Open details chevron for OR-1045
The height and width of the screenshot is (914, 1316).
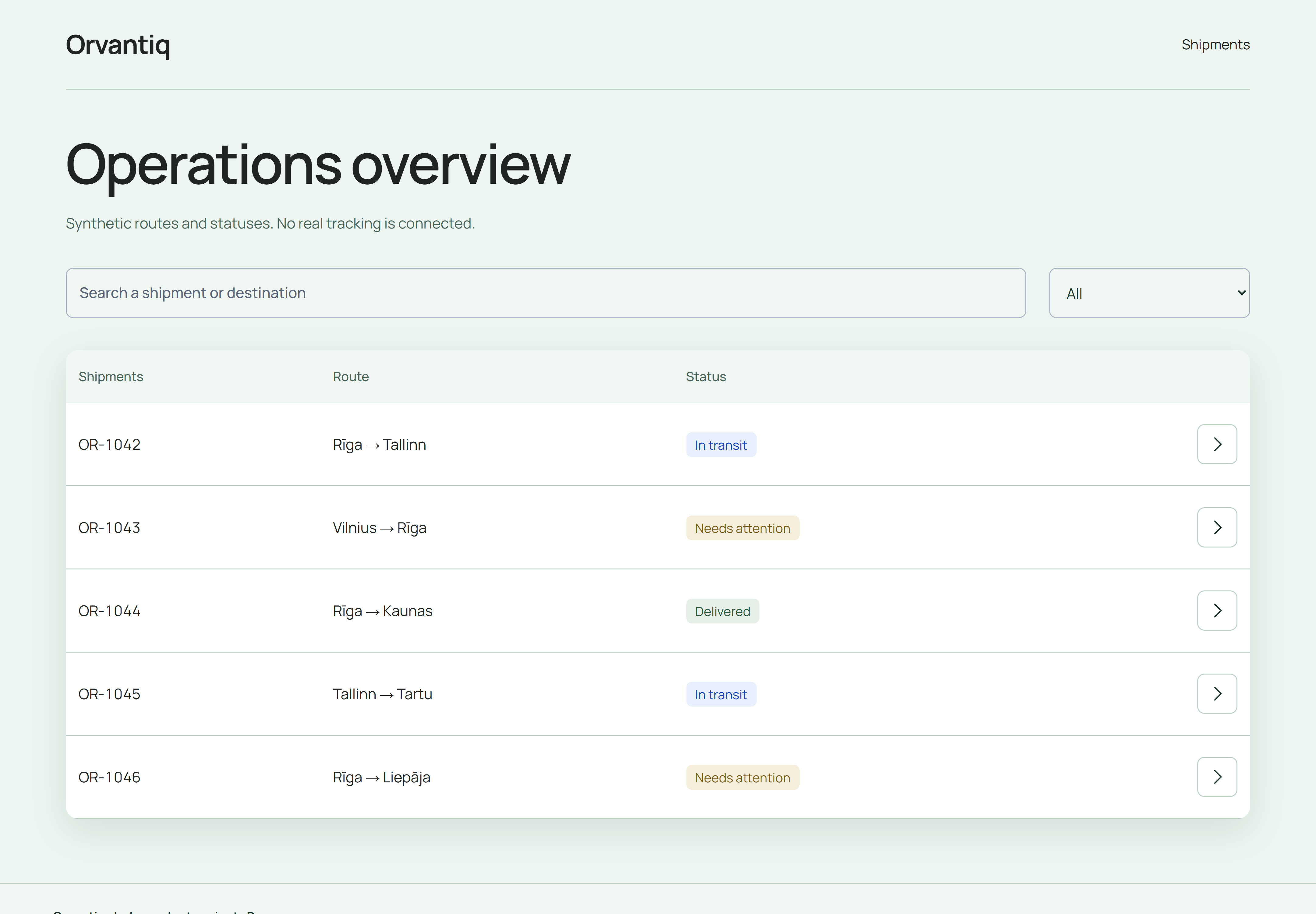click(x=1217, y=693)
